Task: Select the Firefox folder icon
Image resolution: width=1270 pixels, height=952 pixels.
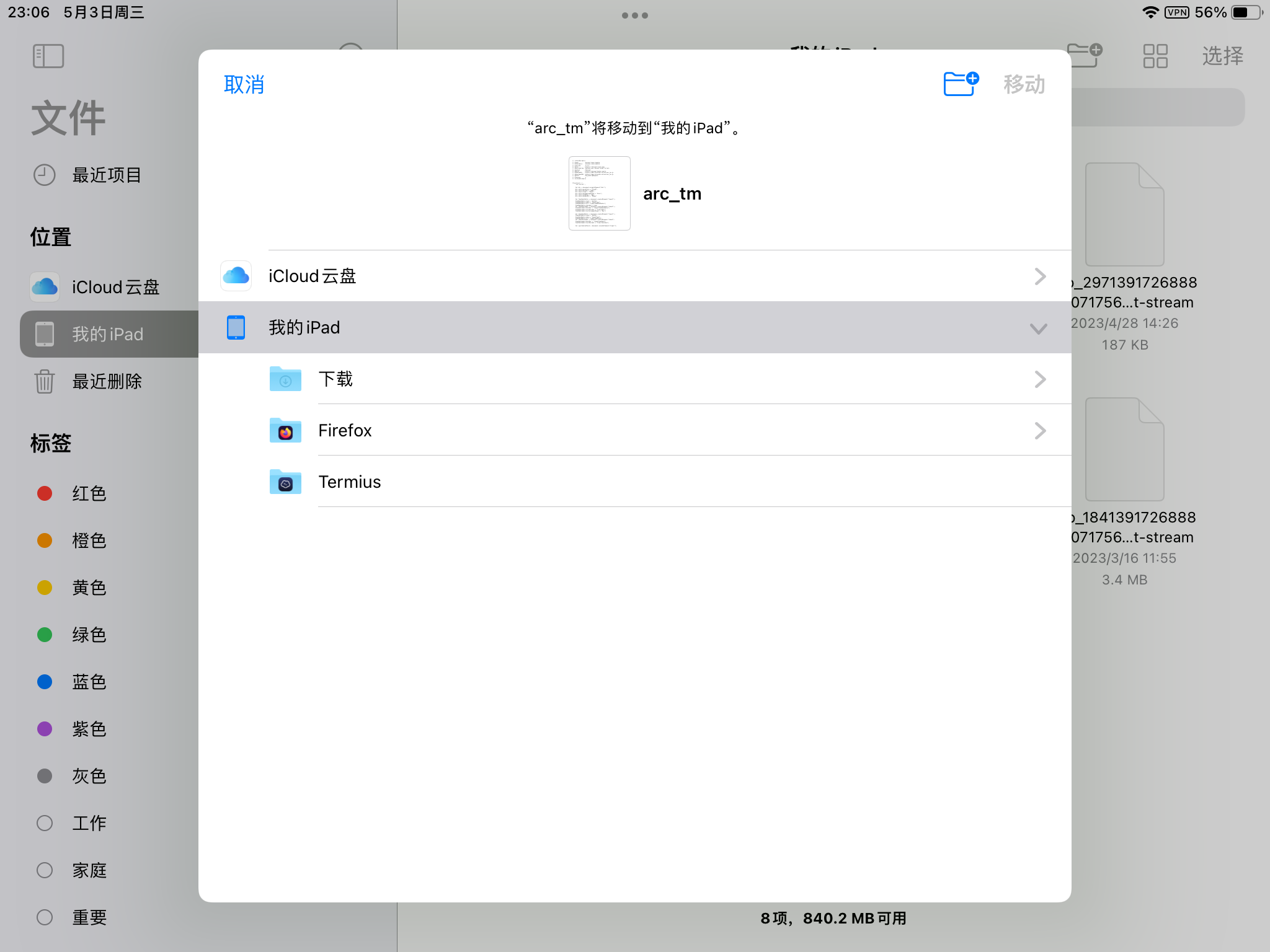Action: coord(285,430)
